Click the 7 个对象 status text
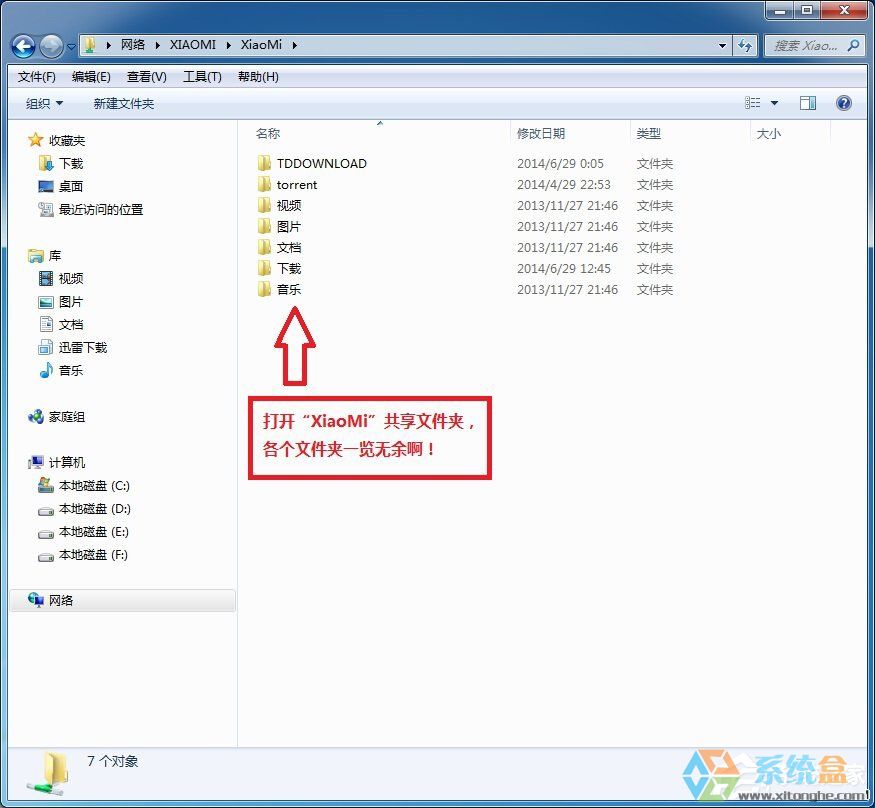Screen dimensions: 875x808 (x=112, y=761)
